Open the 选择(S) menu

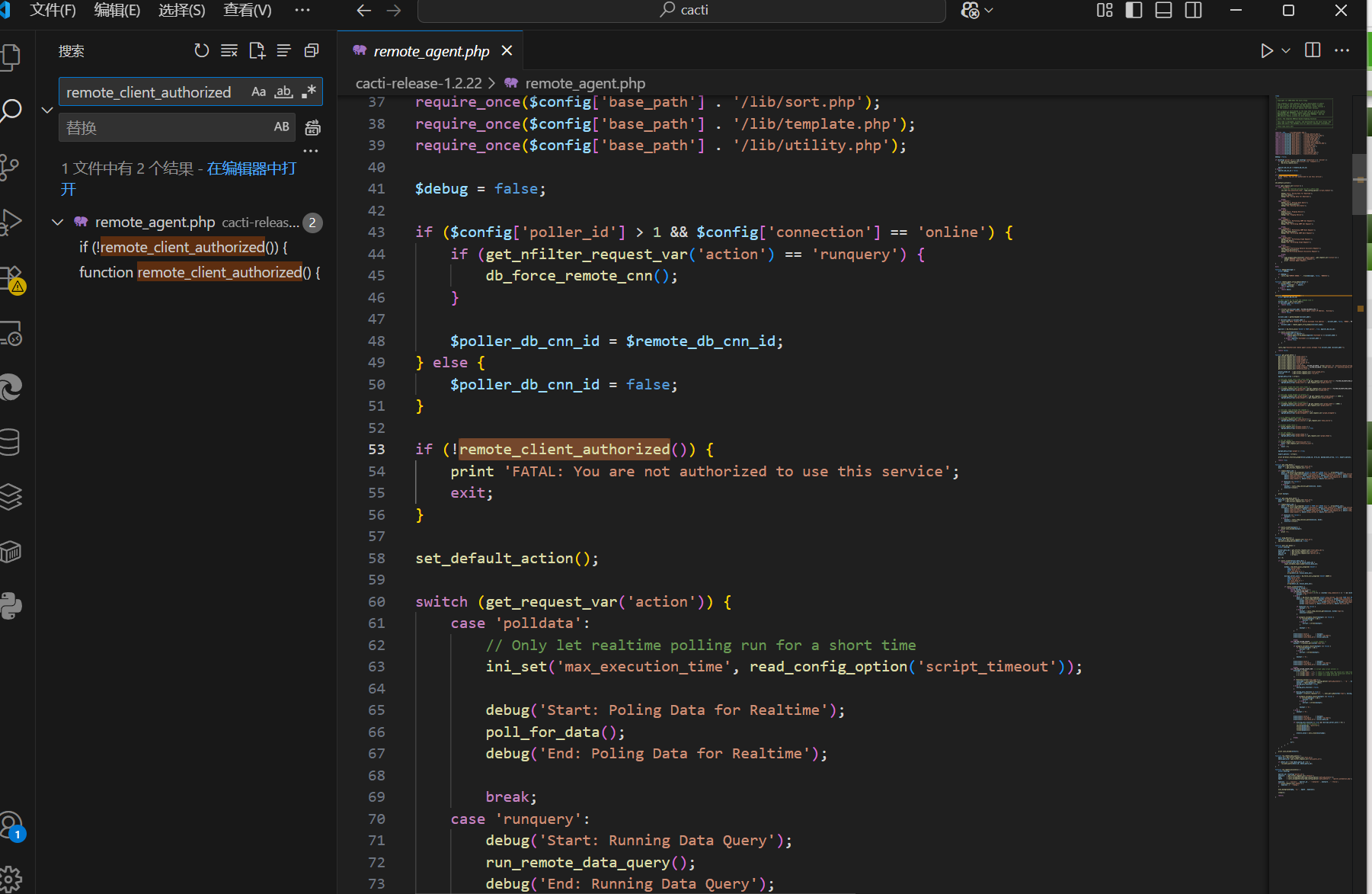click(x=182, y=10)
